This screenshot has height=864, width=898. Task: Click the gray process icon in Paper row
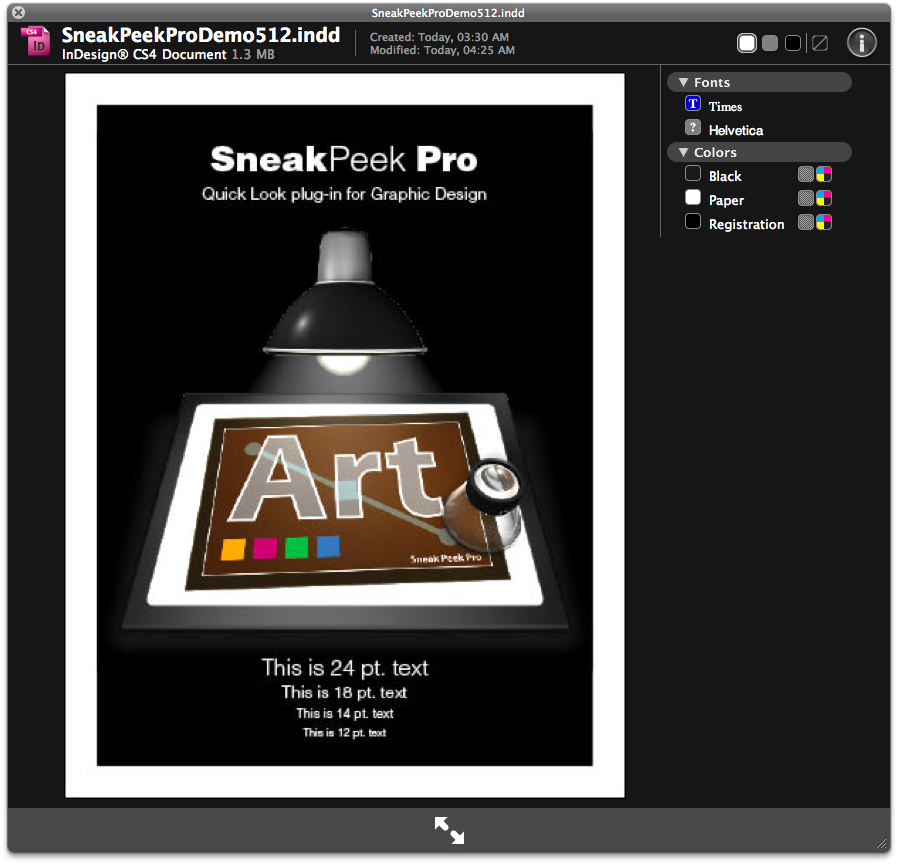tap(806, 198)
